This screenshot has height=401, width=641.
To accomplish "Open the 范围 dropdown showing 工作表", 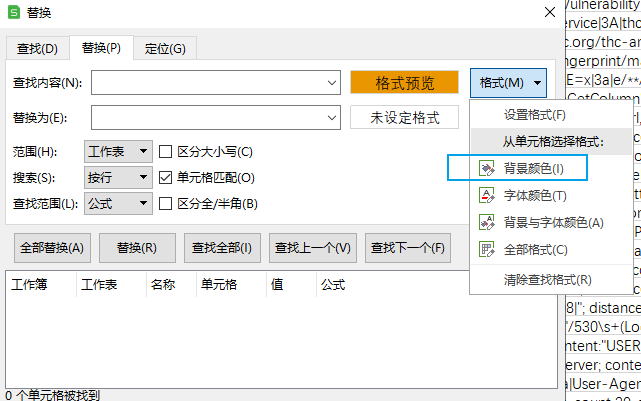I will pos(118,152).
